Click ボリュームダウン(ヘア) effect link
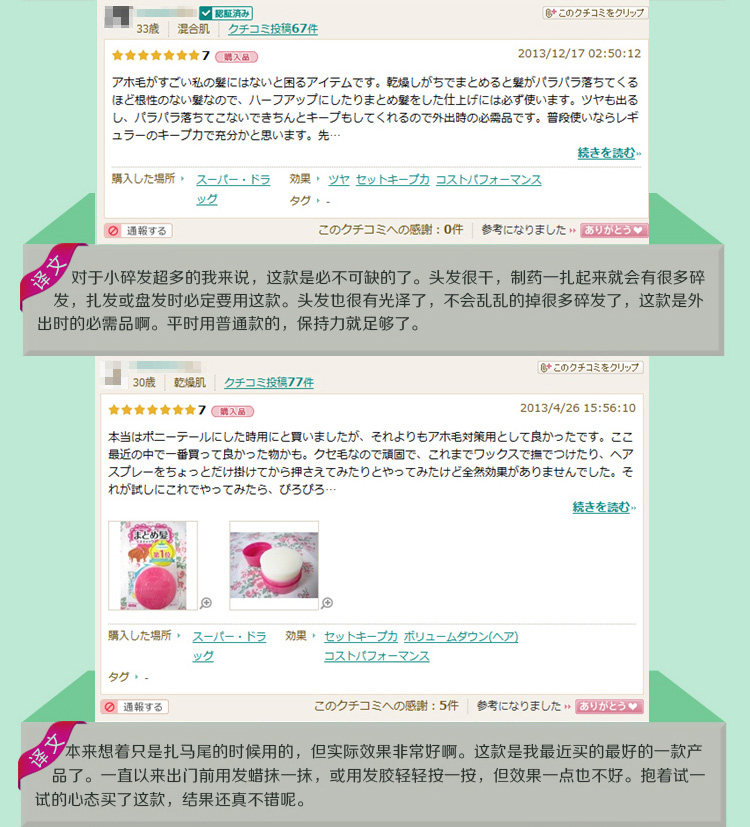Viewport: 750px width, 827px height. (x=461, y=637)
